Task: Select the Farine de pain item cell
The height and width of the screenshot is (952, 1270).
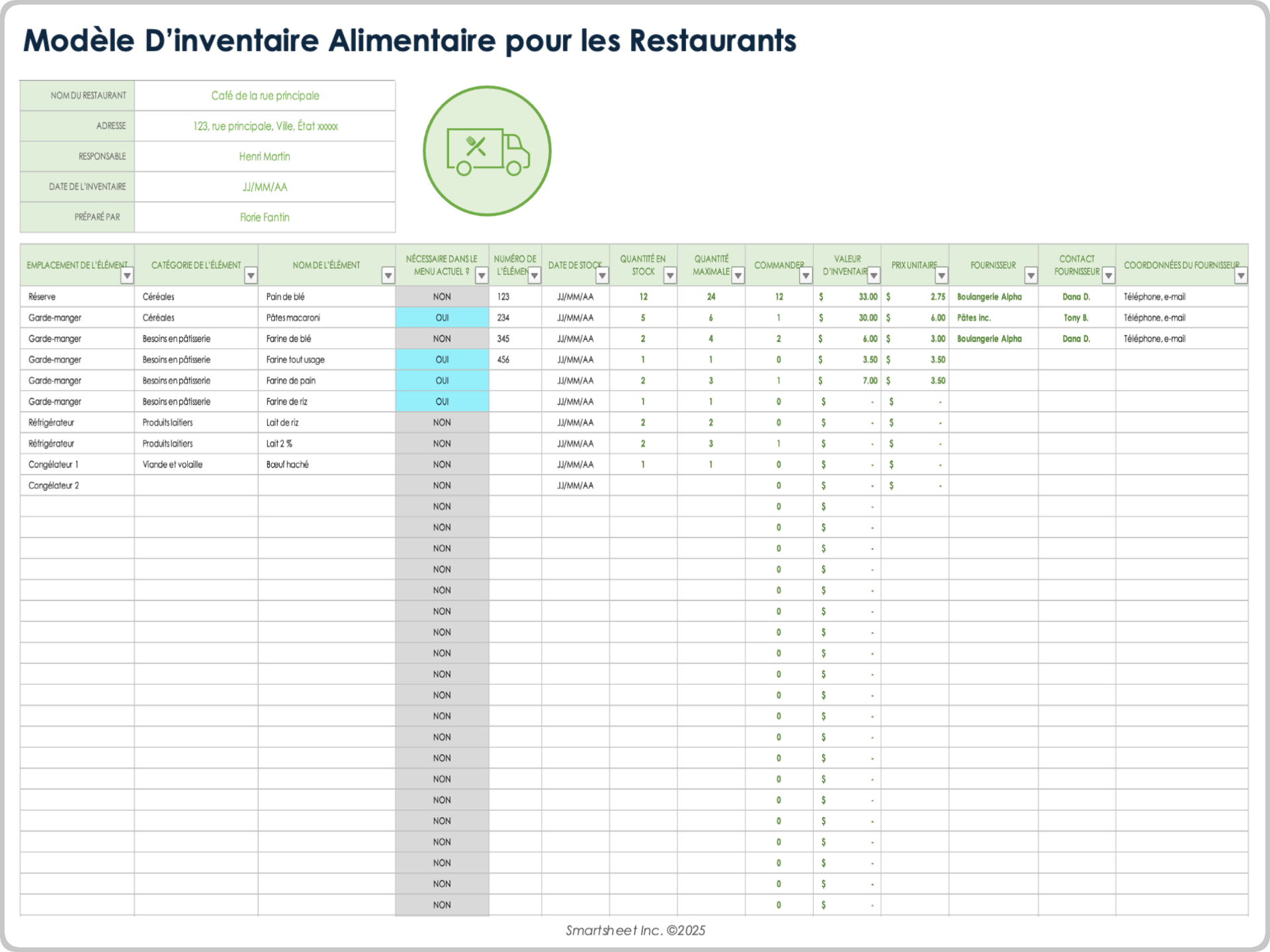Action: tap(327, 381)
